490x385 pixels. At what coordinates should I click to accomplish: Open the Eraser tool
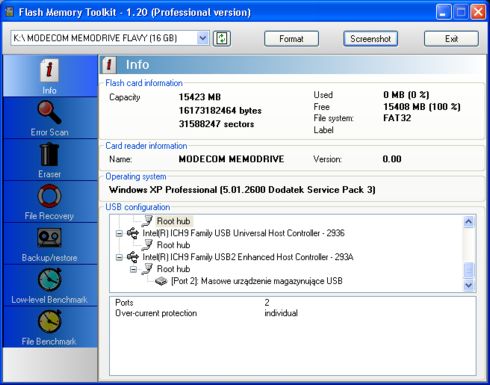point(50,160)
